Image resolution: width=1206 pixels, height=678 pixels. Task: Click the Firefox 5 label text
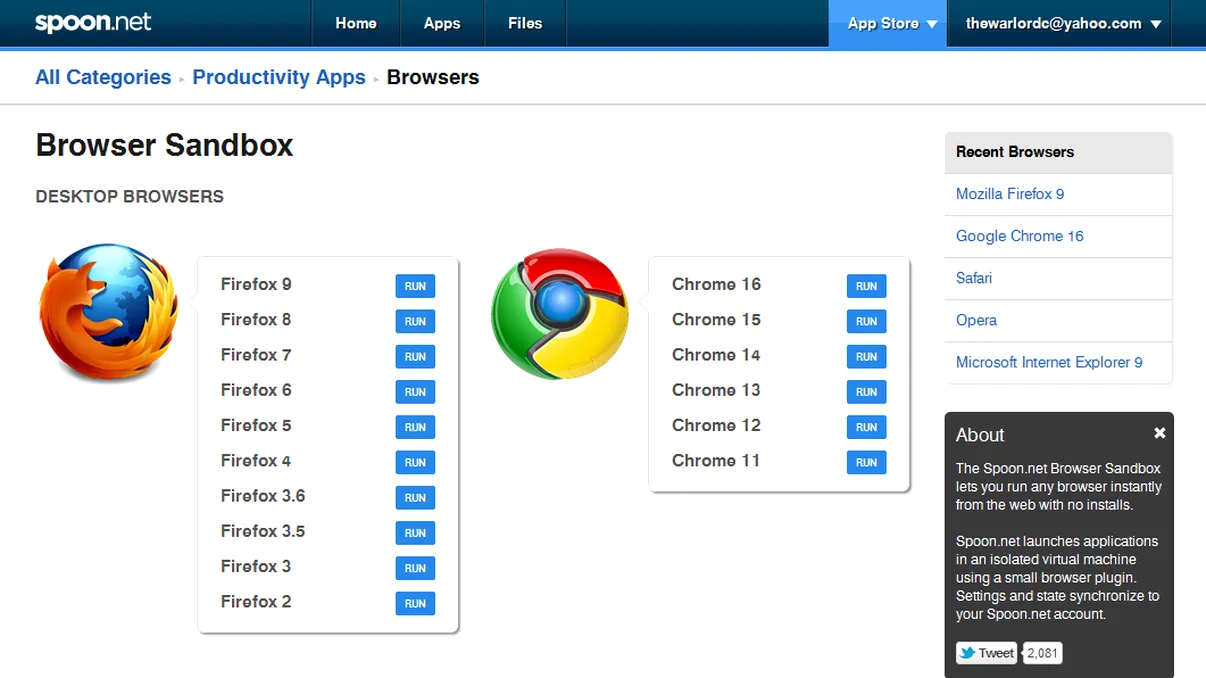[x=256, y=425]
